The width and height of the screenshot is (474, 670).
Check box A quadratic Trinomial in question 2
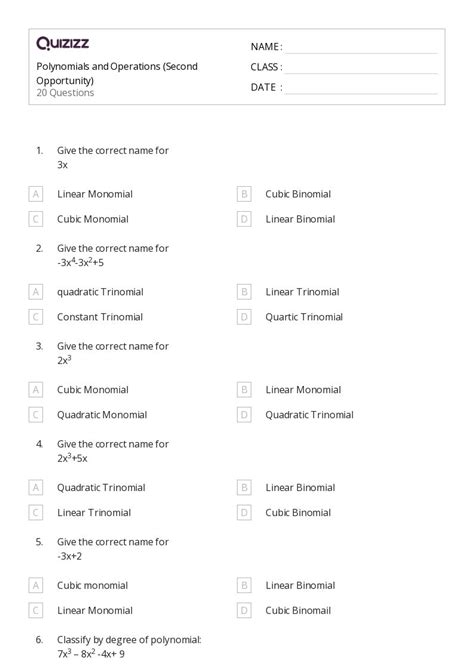tap(36, 292)
